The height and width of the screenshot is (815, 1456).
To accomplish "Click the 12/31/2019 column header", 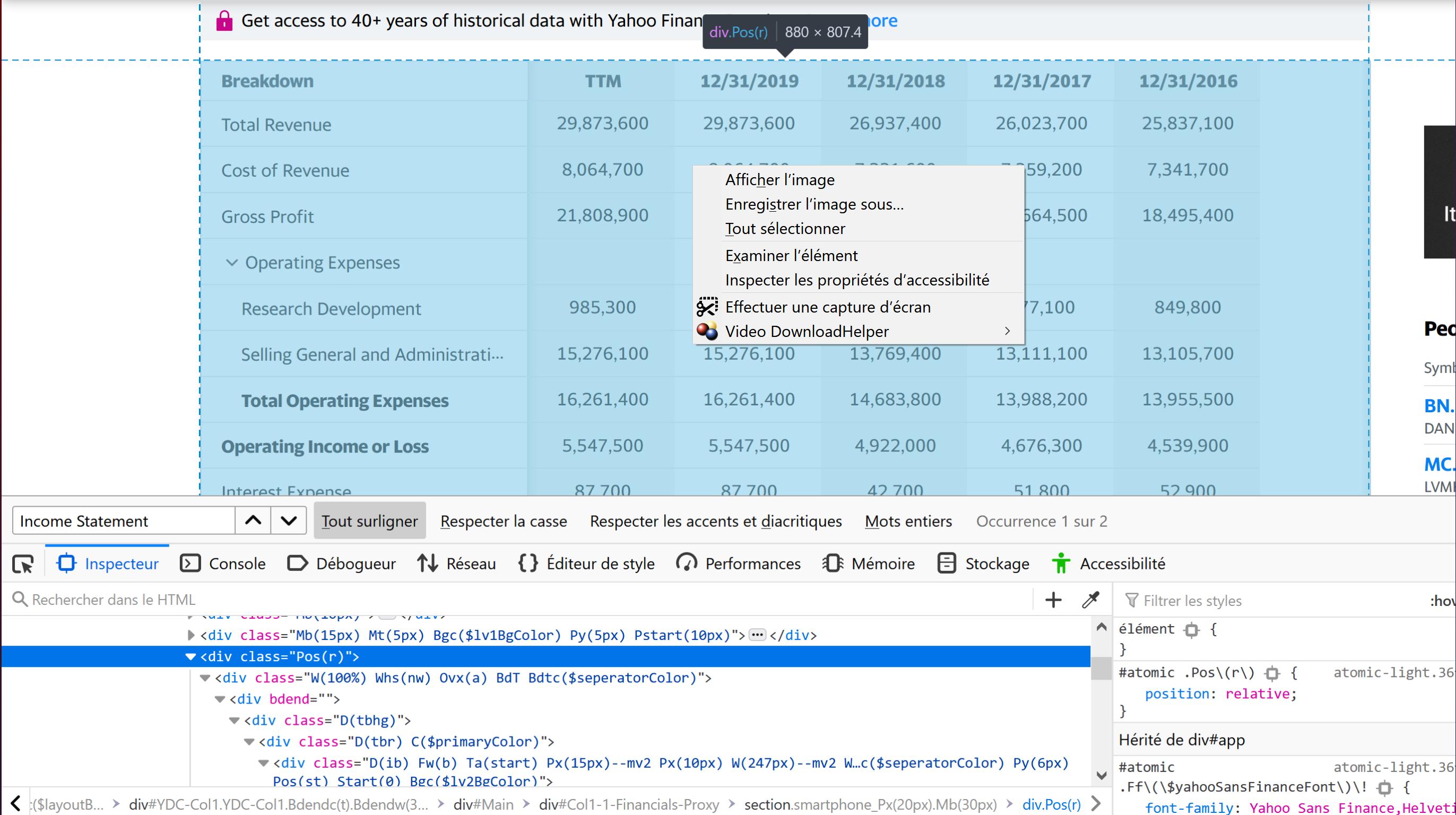I will (749, 81).
